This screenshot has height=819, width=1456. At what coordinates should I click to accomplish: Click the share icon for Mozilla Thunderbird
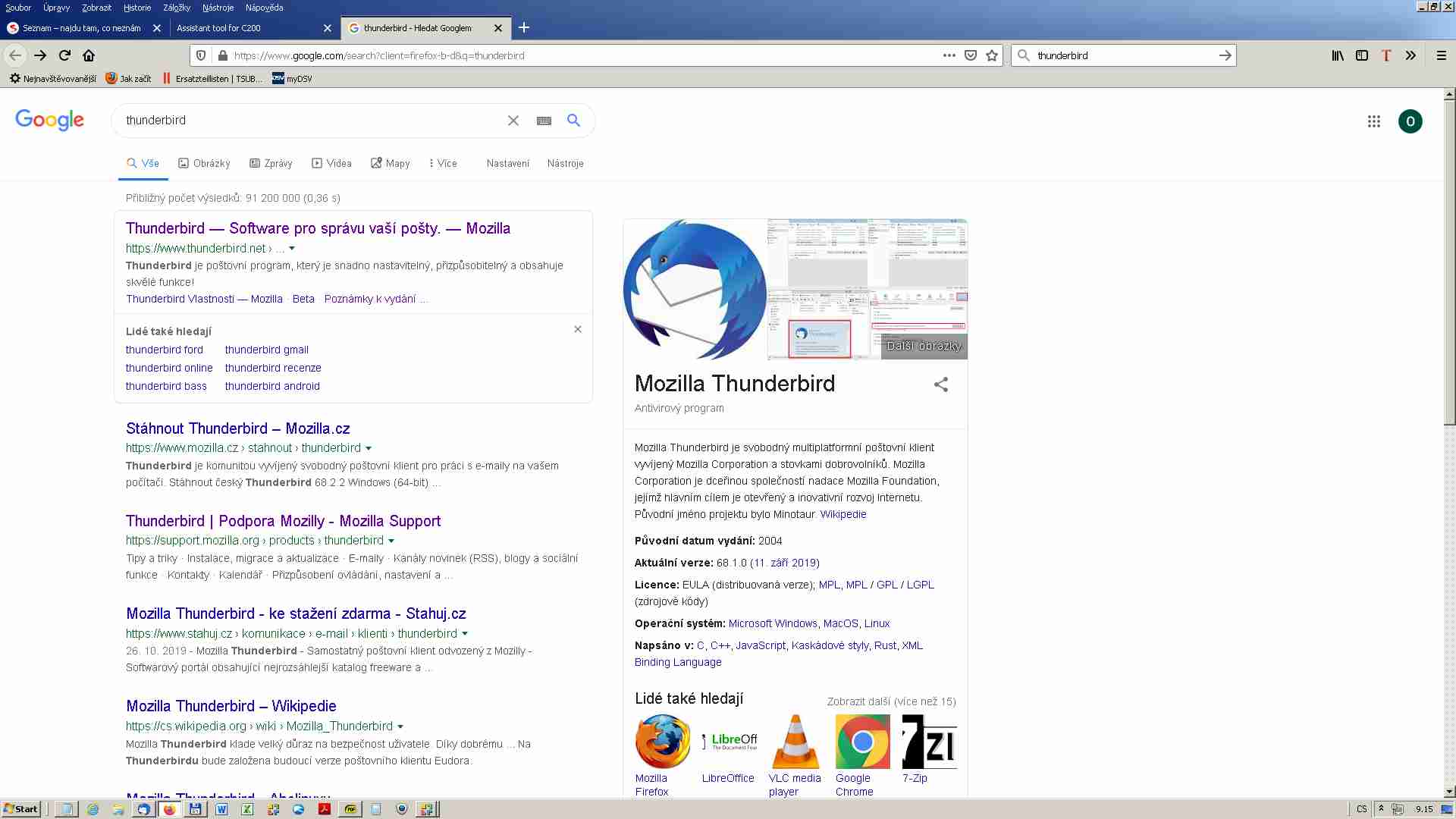(940, 384)
